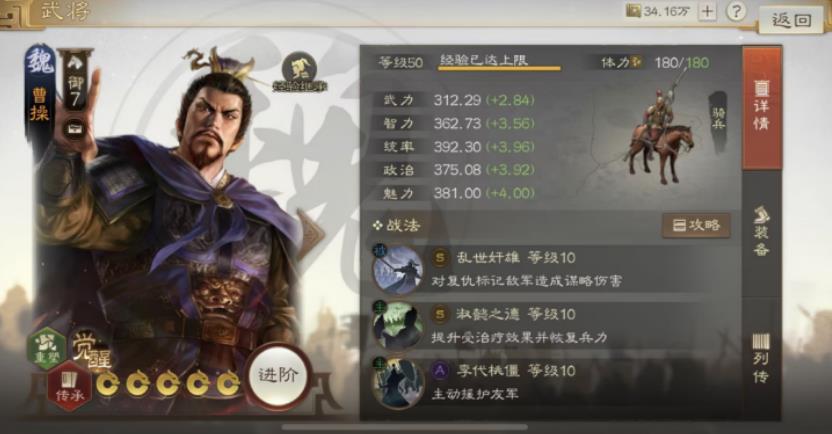Click the experience progress bar 经验已达上限
832x434 pixels.
499,63
